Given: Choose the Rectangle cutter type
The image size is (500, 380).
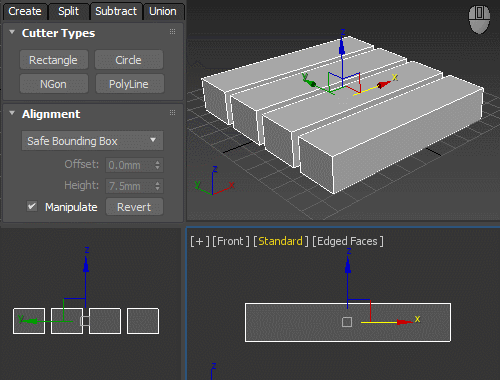Looking at the screenshot, I should [54, 60].
